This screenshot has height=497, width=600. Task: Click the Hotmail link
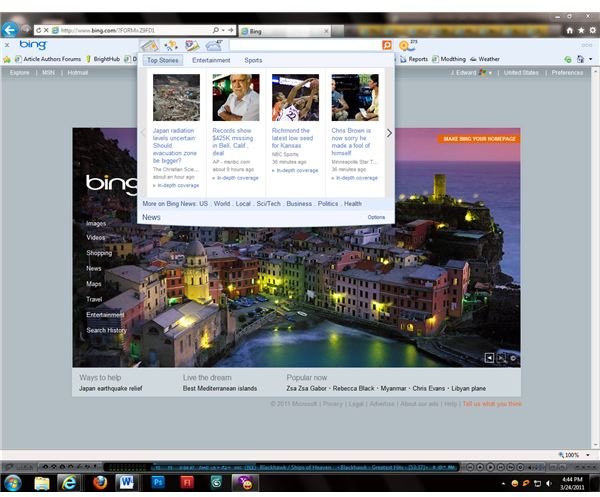(78, 73)
